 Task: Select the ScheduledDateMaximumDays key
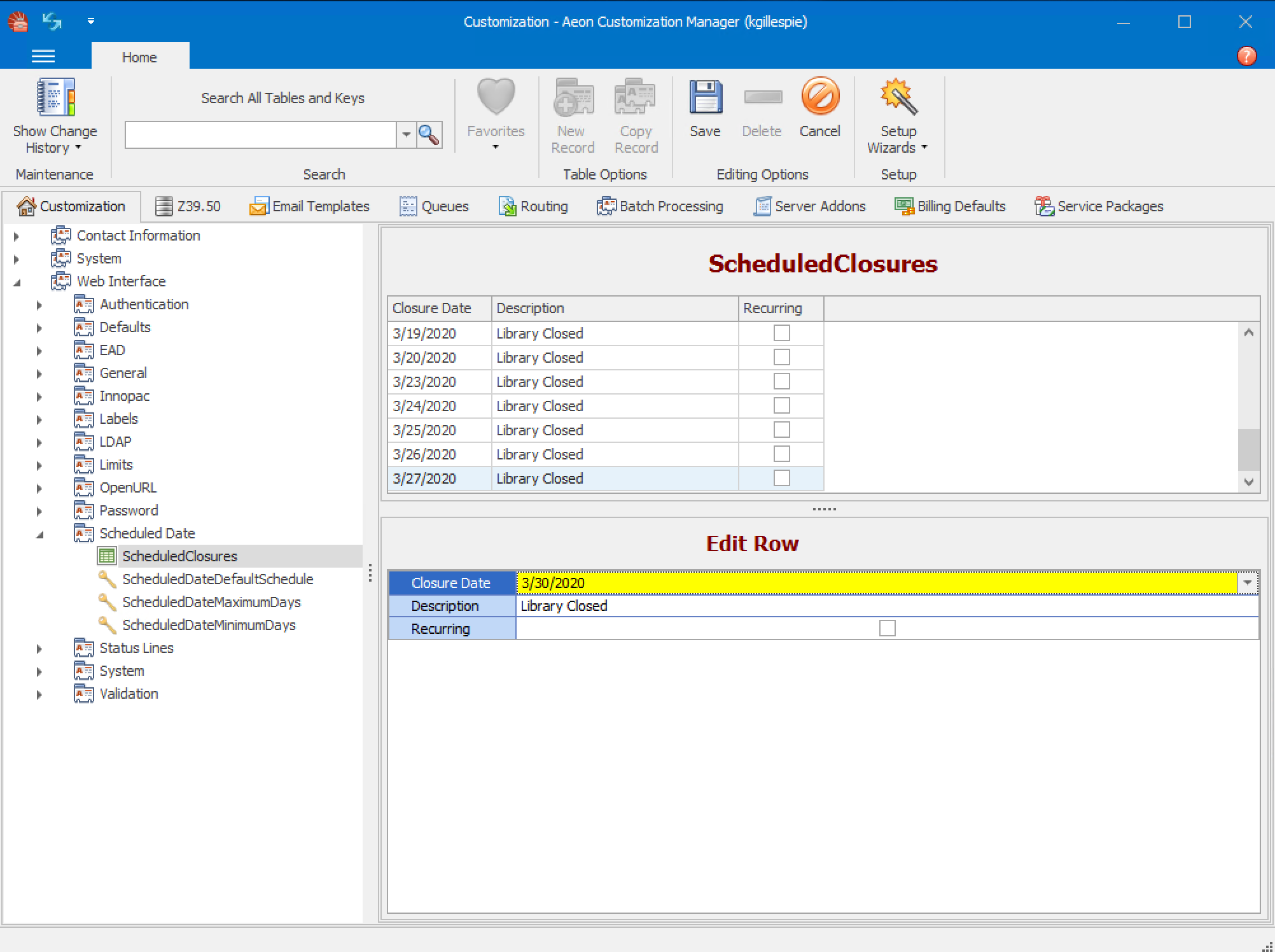coord(212,602)
